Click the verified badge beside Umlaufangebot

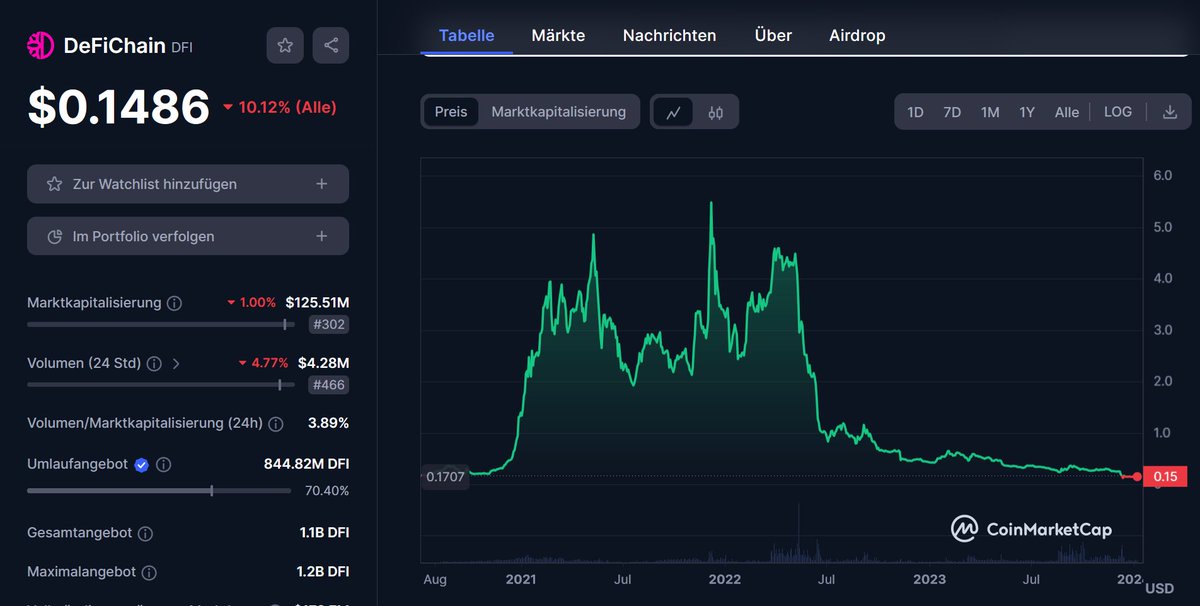click(x=142, y=465)
